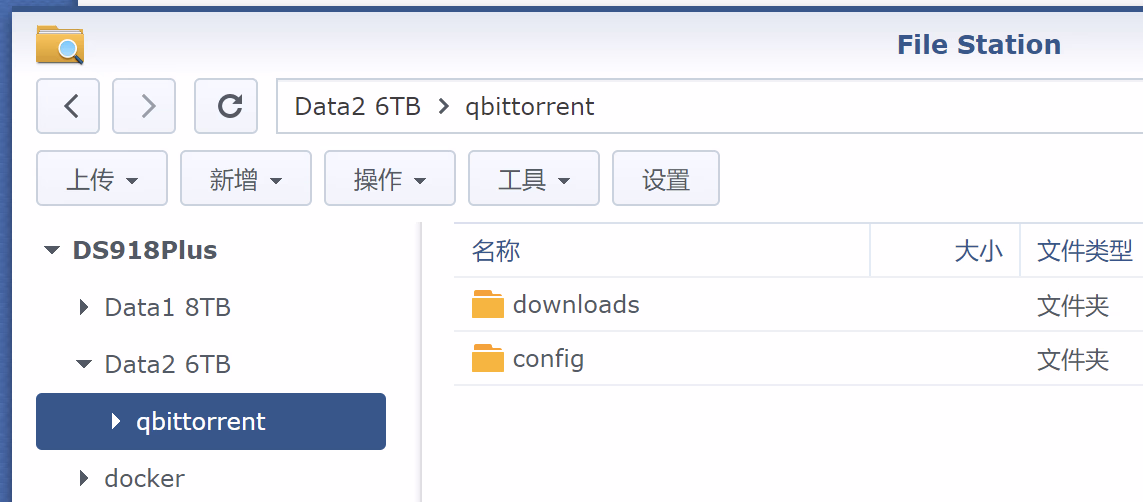Screen dimensions: 1143x502
Task: Go forward to next folder
Action: tap(147, 106)
